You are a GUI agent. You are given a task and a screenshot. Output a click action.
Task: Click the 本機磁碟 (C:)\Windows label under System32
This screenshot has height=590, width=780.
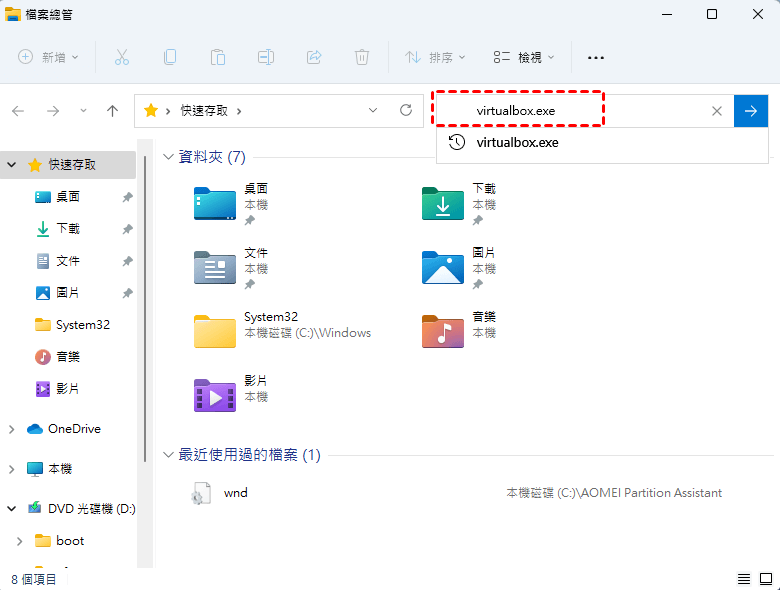coord(307,333)
